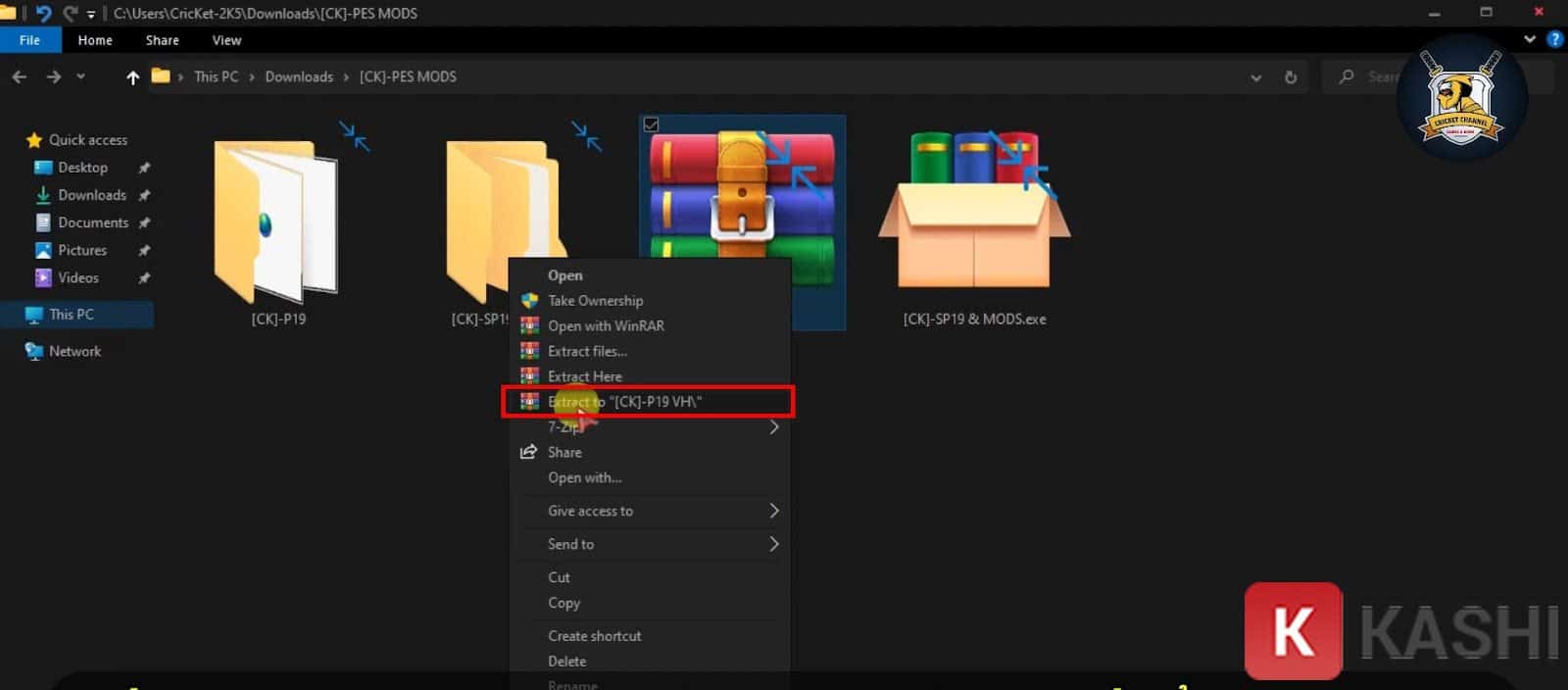Expand the Give access to submenu

[x=651, y=511]
